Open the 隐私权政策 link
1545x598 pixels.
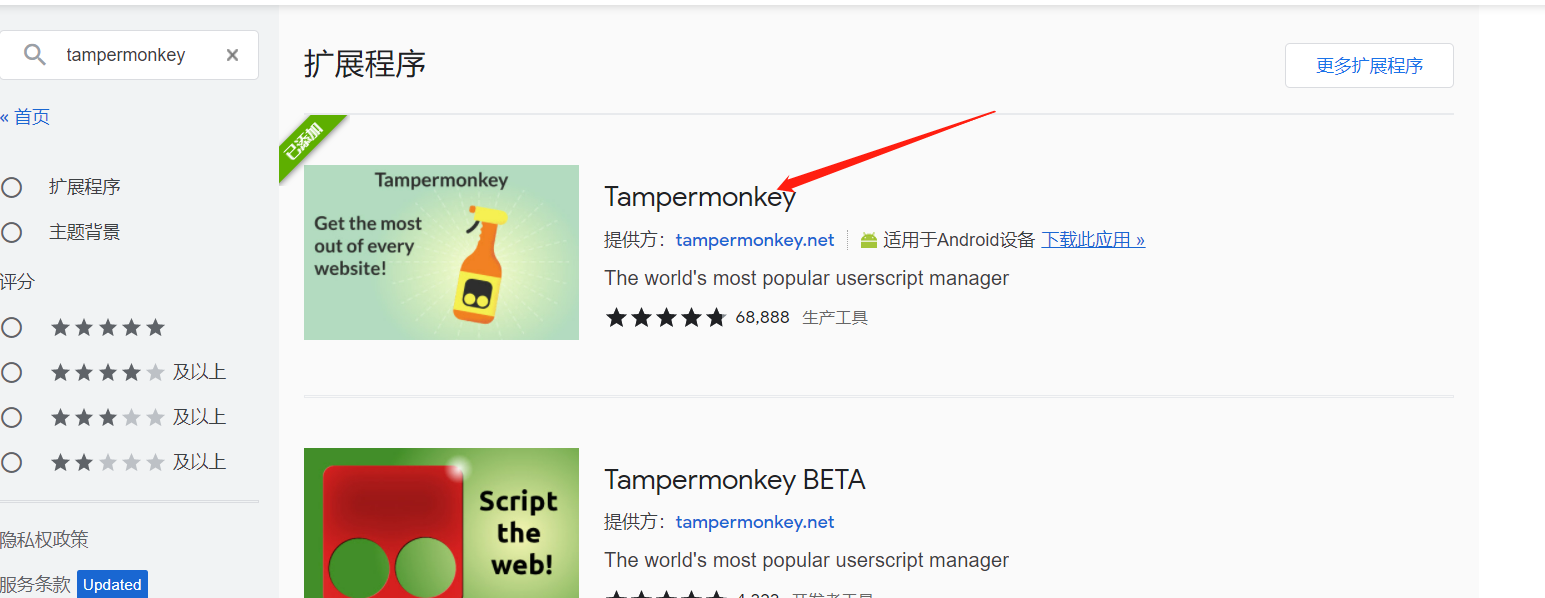tap(44, 540)
